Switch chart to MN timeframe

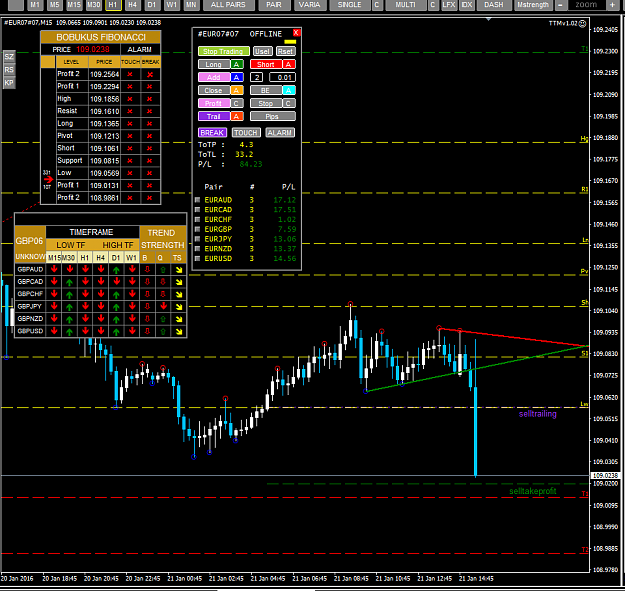tap(191, 5)
